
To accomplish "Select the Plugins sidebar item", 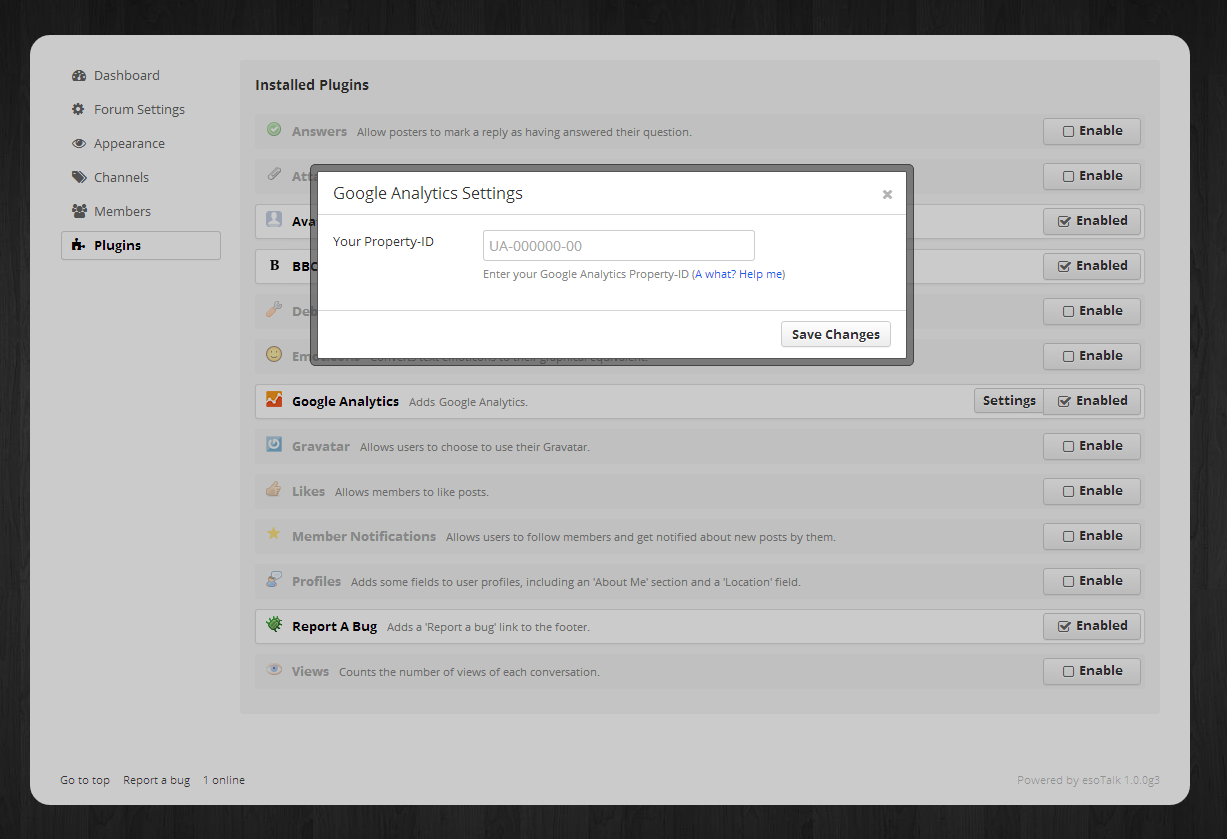I will coord(141,246).
